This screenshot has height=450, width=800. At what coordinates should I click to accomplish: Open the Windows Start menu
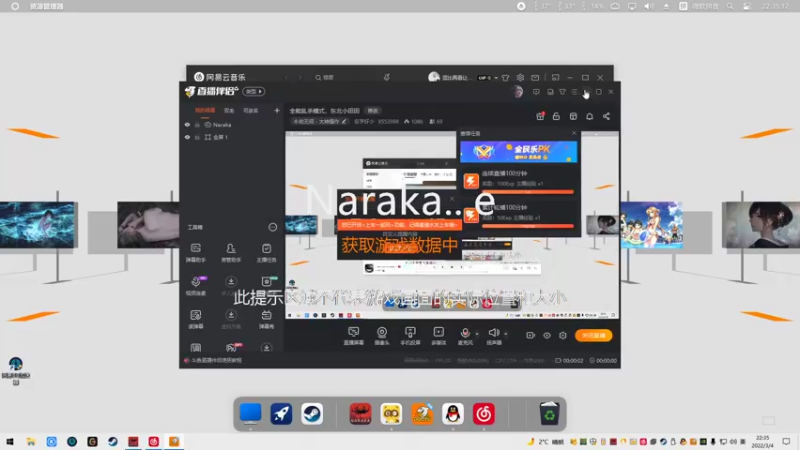10,441
